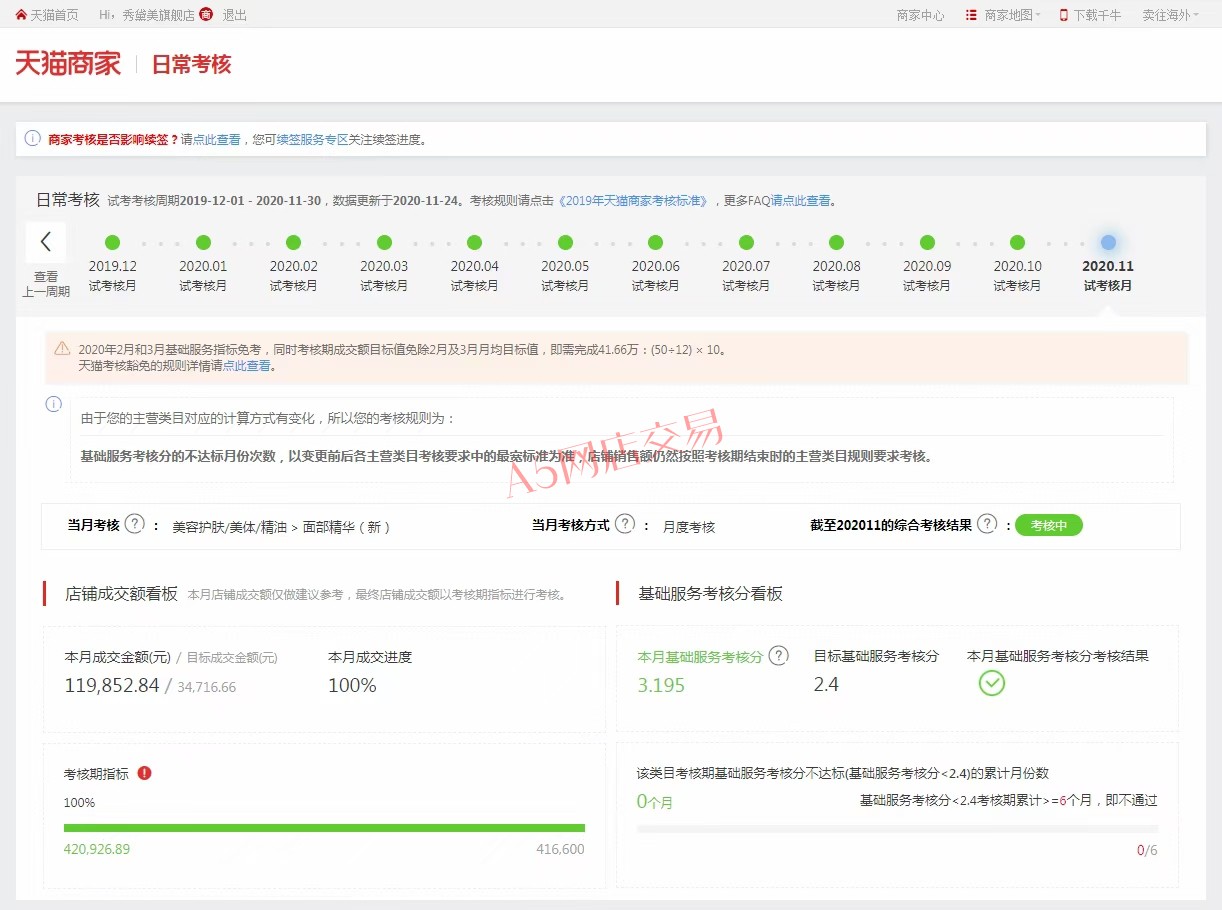
Task: Click red alert icon beside 考核期指标
Action: [x=145, y=773]
